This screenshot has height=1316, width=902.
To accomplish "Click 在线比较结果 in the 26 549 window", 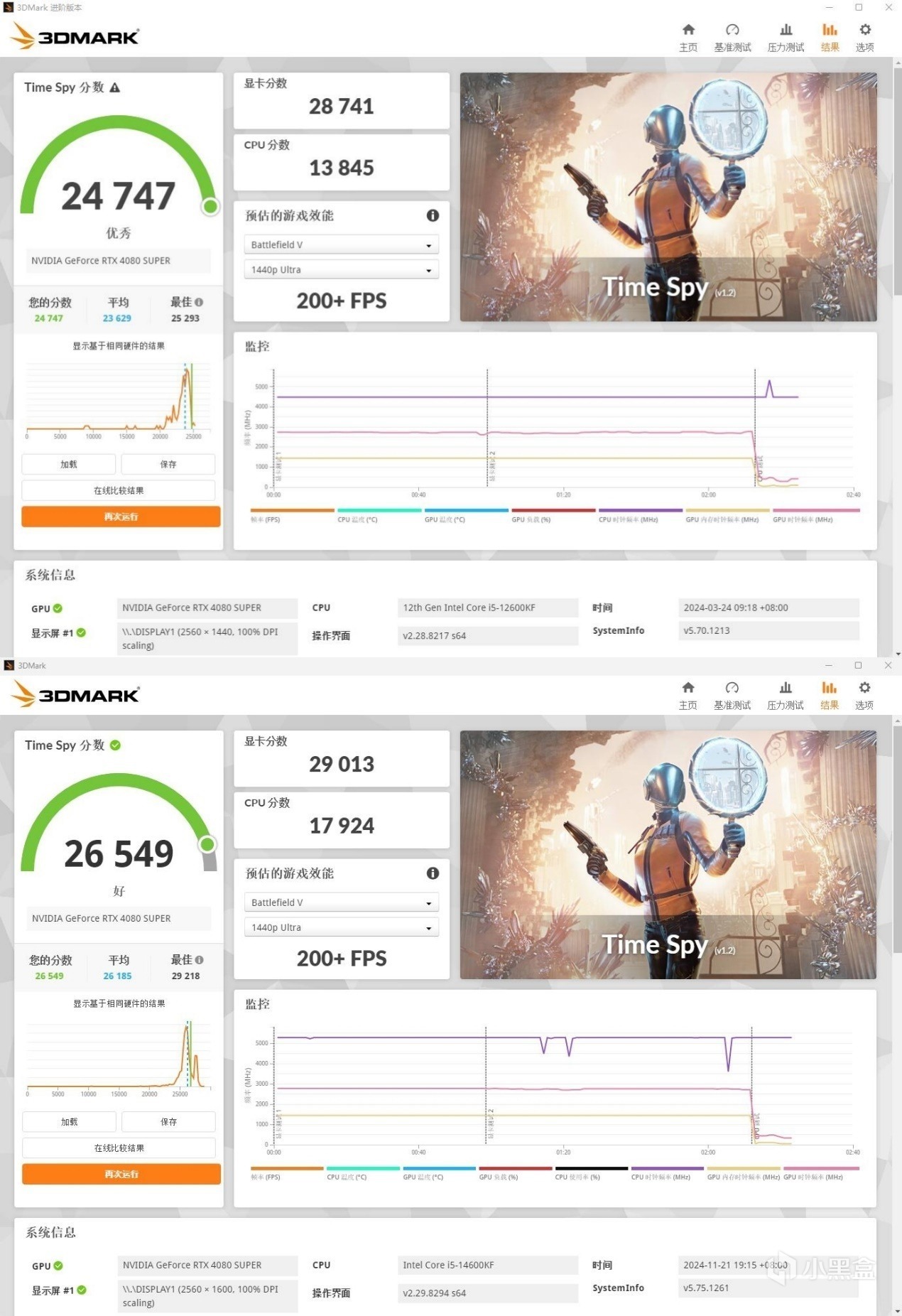I will [119, 1148].
